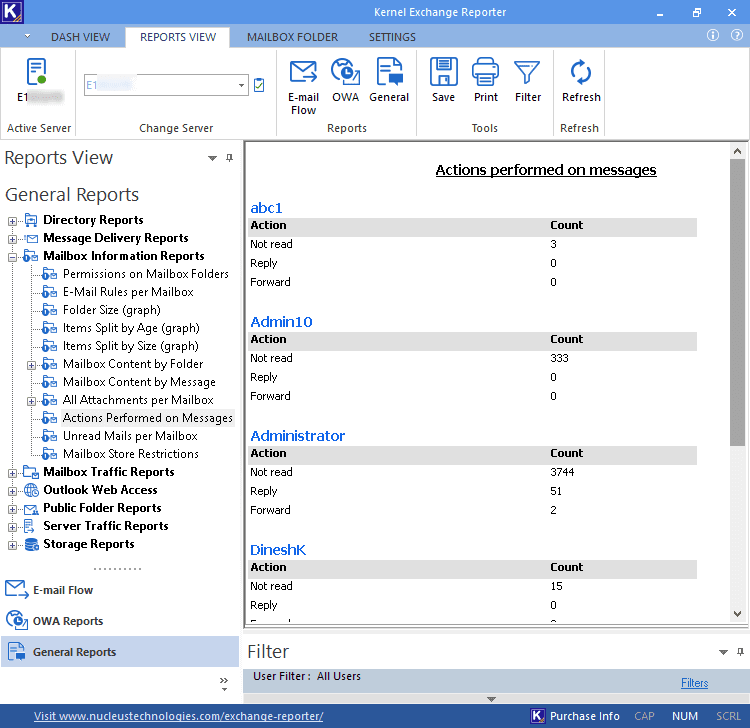This screenshot has height=728, width=750.
Task: Open Reports View panel options arrow
Action: tap(212, 158)
